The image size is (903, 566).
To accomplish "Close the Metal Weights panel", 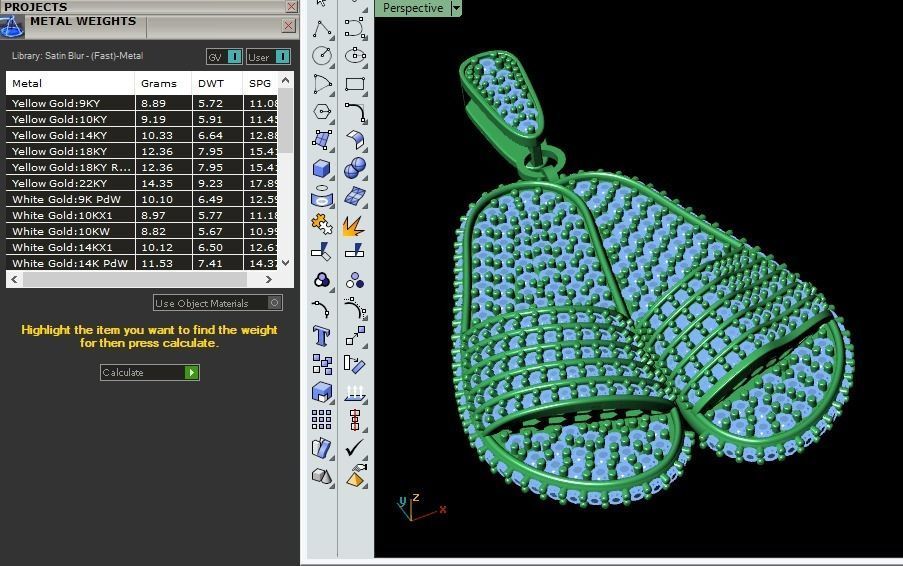I will (289, 25).
